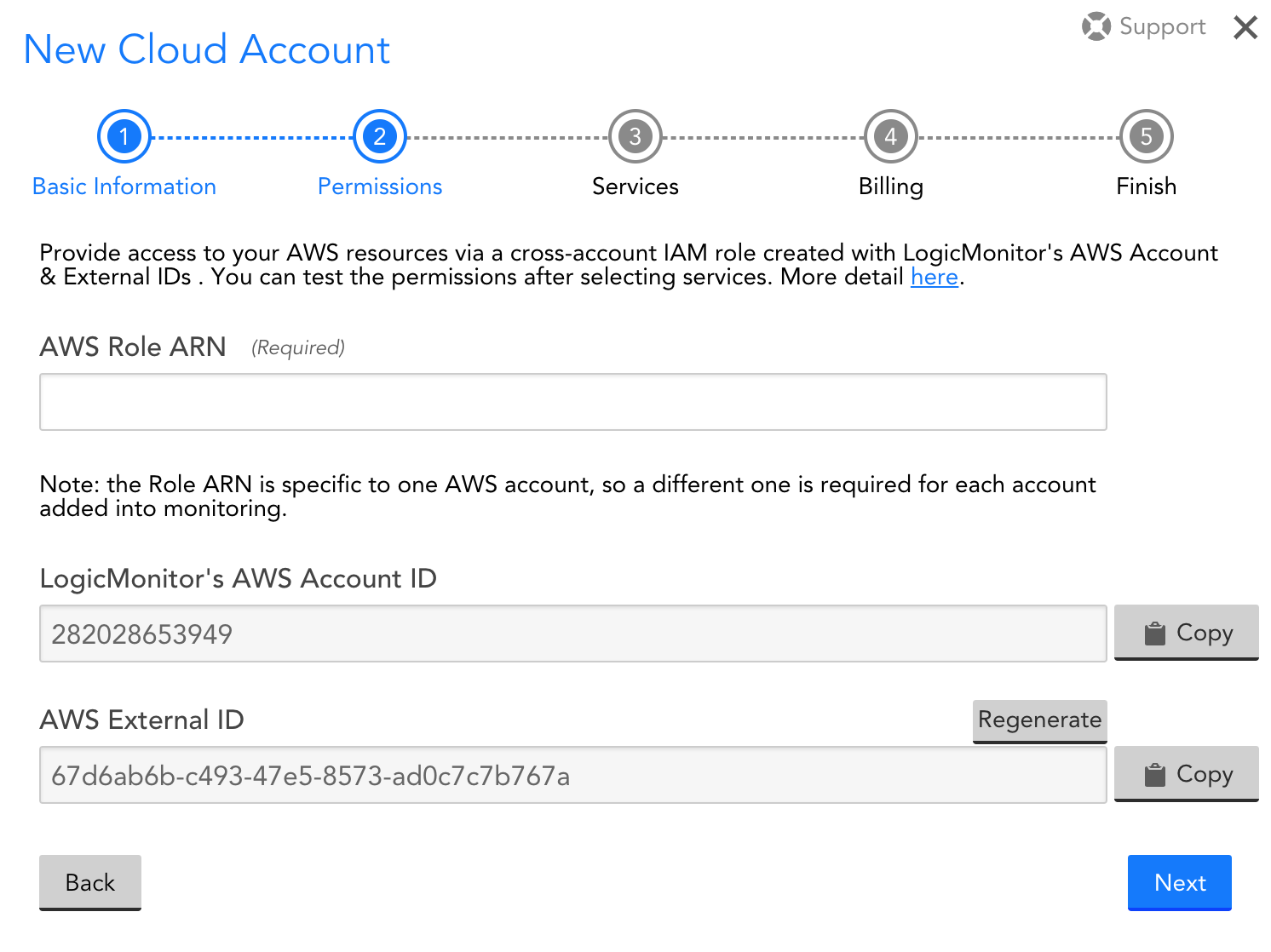1271x952 pixels.
Task: Click the 'LogicMonitor's AWS Account ID' label
Action: [x=239, y=578]
